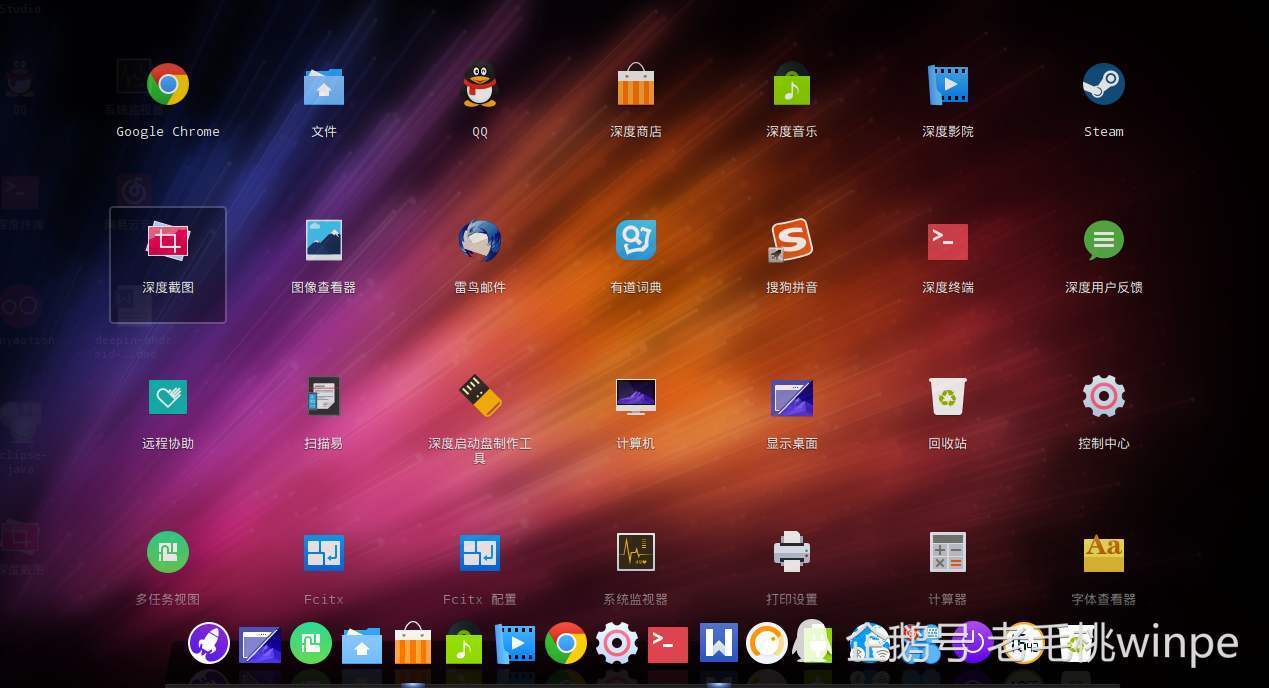Viewport: 1269px width, 688px height.
Task: Launch 深度音乐 music player from the grid
Action: [792, 85]
